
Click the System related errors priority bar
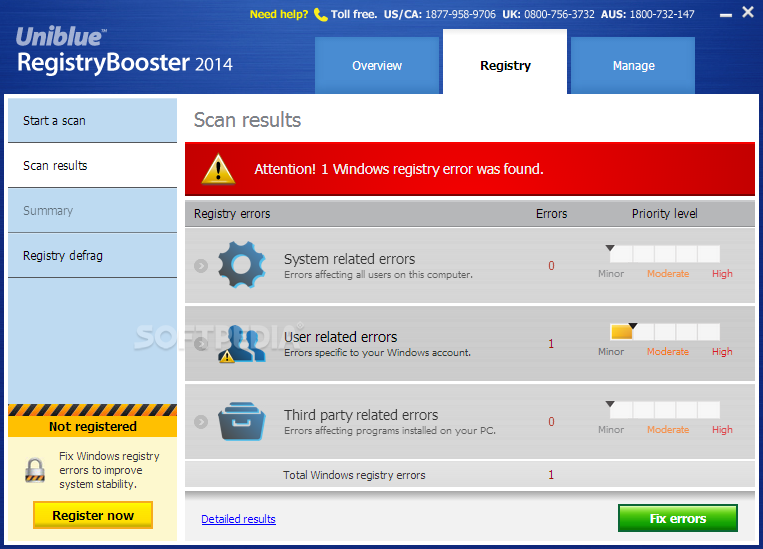(665, 254)
